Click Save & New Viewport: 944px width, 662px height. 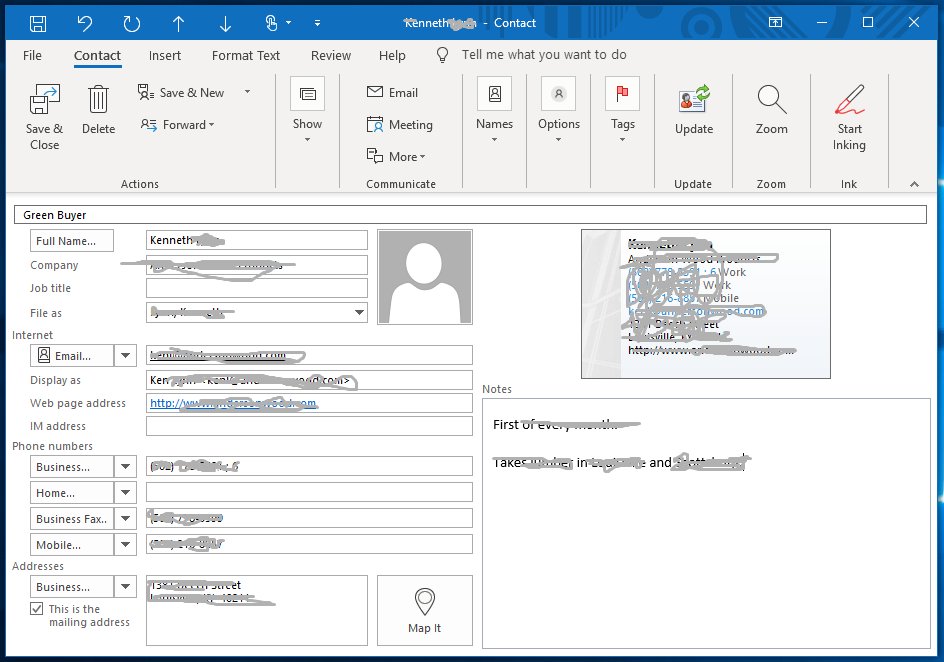(x=181, y=93)
